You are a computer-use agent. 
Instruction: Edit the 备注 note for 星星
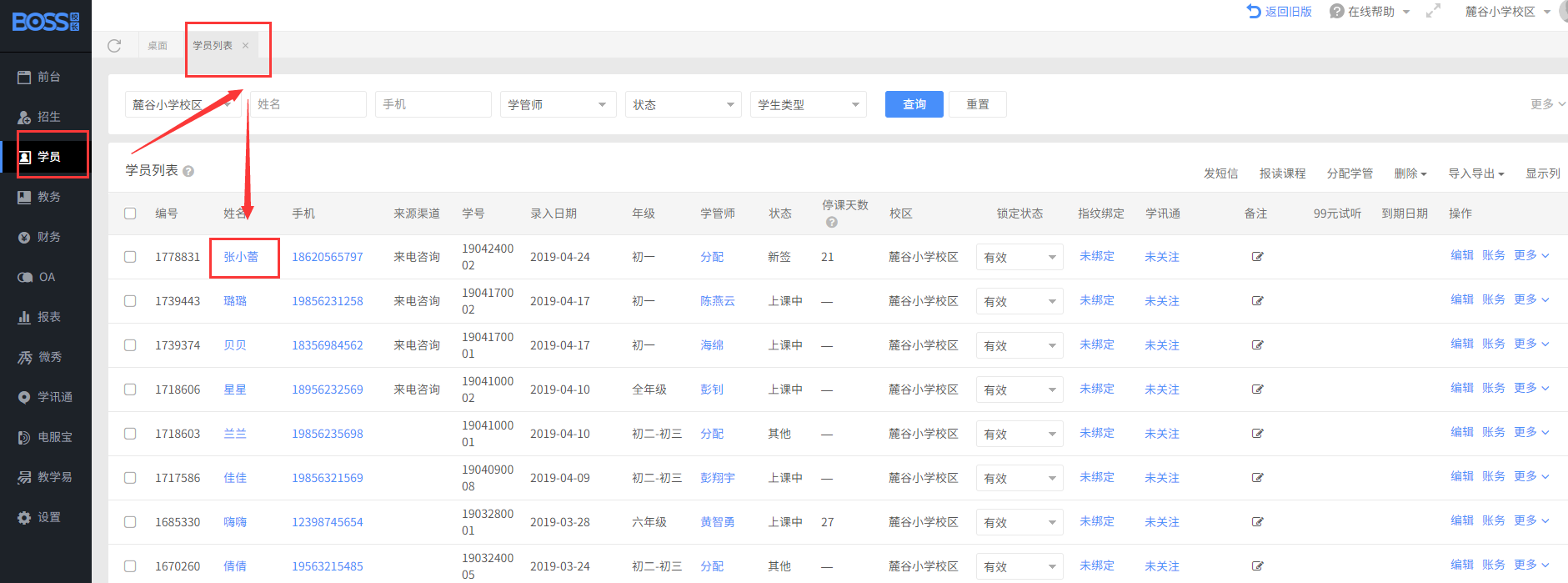1258,390
